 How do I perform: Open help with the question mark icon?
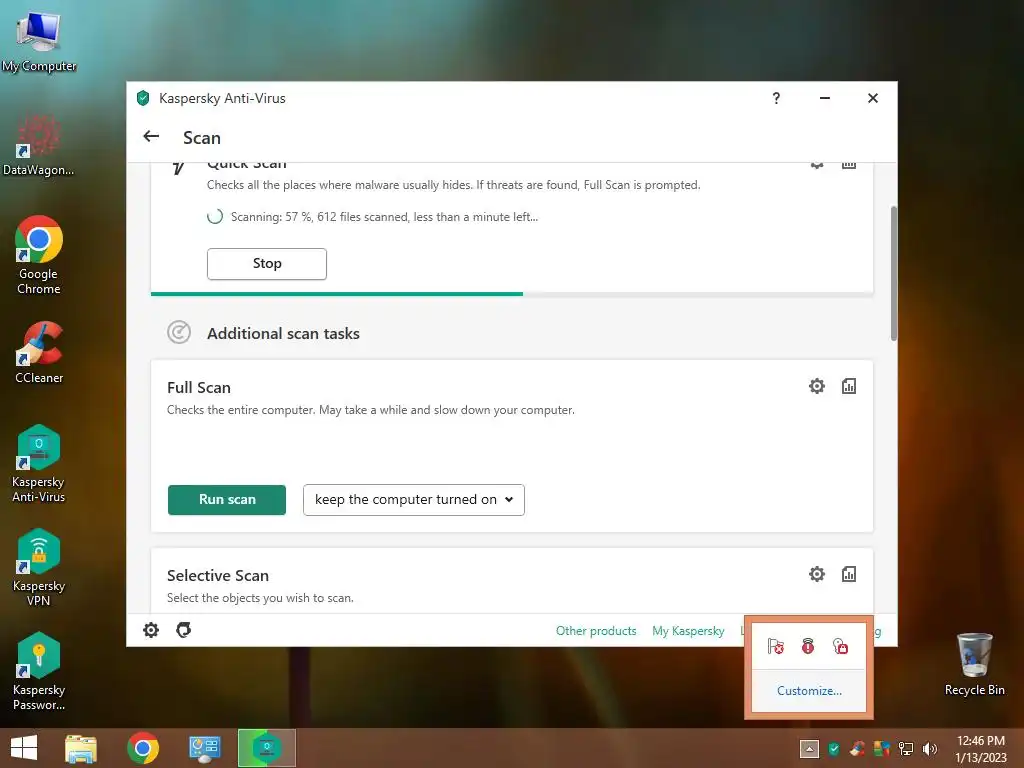click(776, 98)
